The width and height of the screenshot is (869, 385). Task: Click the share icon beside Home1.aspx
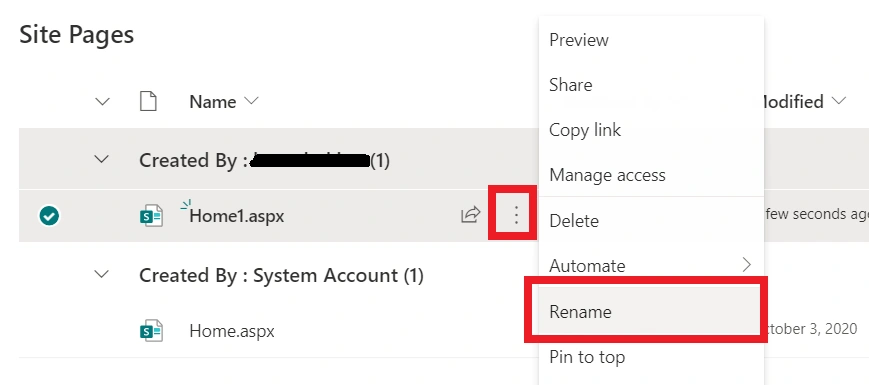tap(471, 214)
